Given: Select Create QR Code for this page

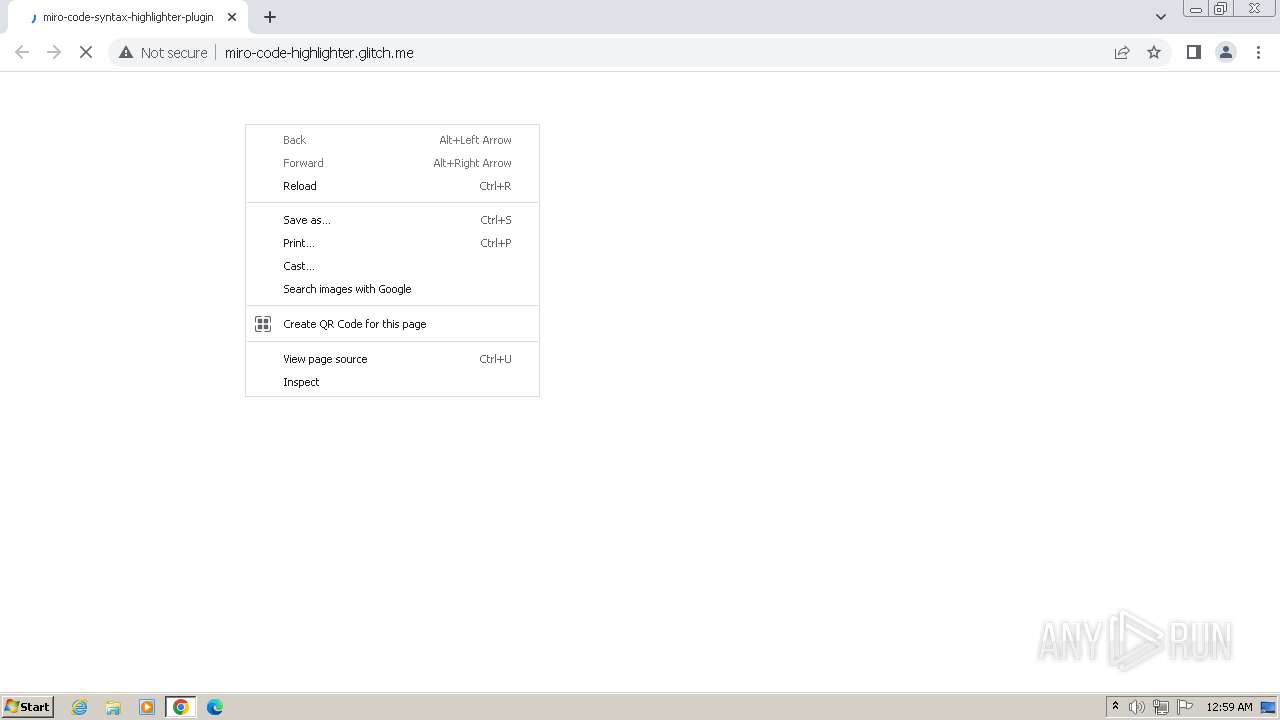Looking at the screenshot, I should coord(392,324).
